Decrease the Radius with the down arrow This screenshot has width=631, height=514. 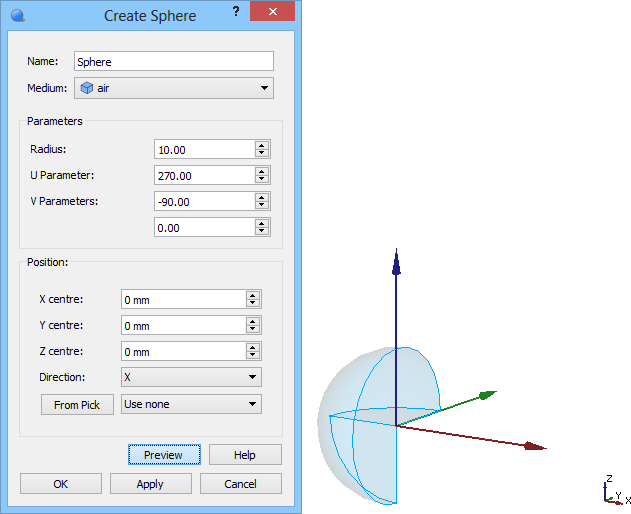click(262, 153)
